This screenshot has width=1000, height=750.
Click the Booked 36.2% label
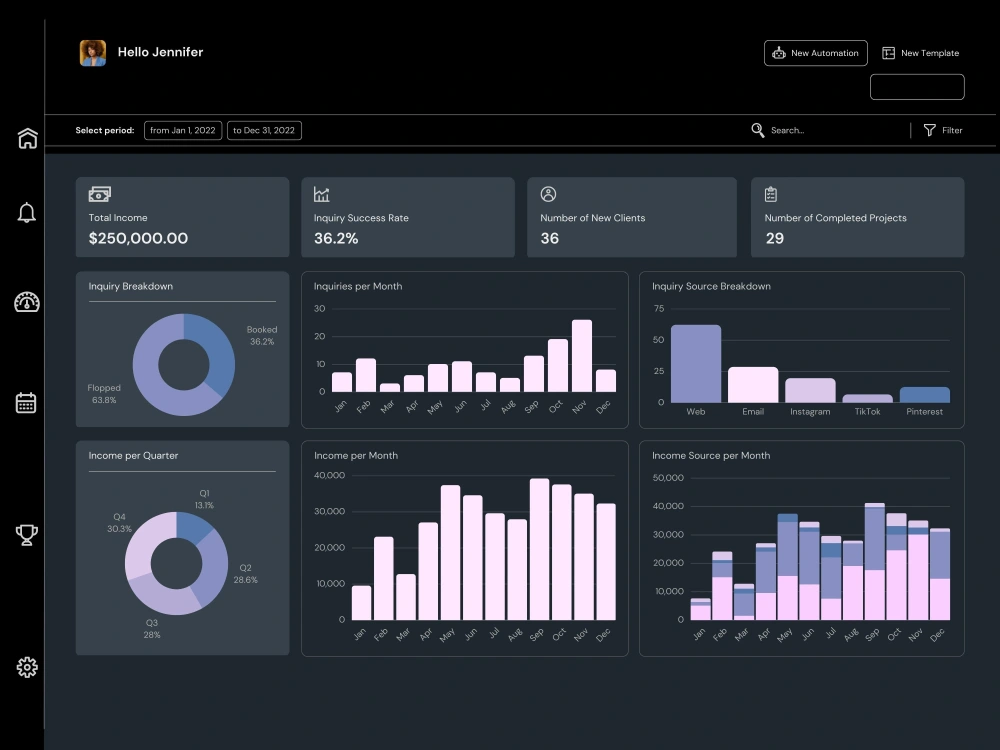coord(262,335)
